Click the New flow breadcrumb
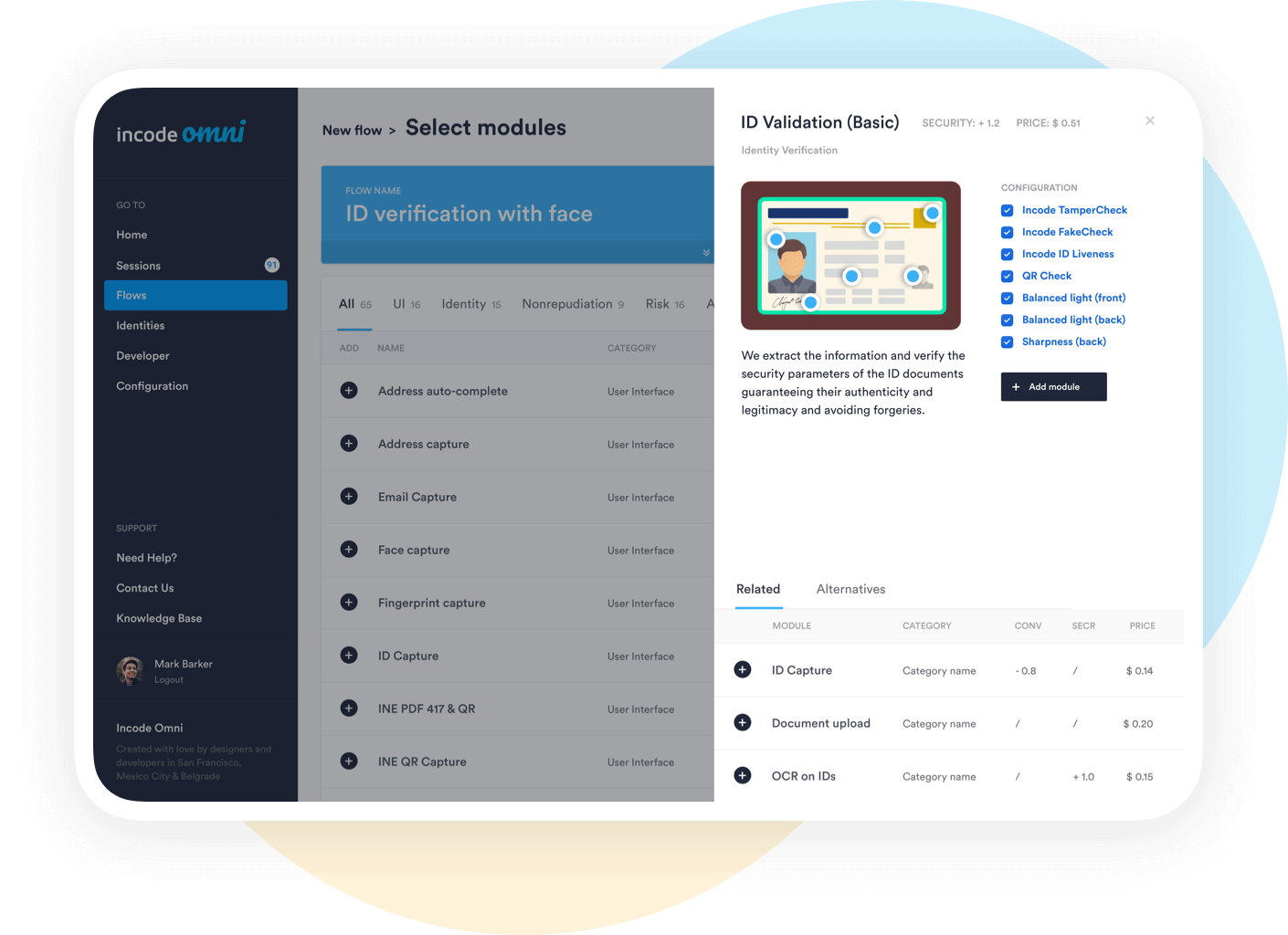This screenshot has height=935, width=1288. 352,131
